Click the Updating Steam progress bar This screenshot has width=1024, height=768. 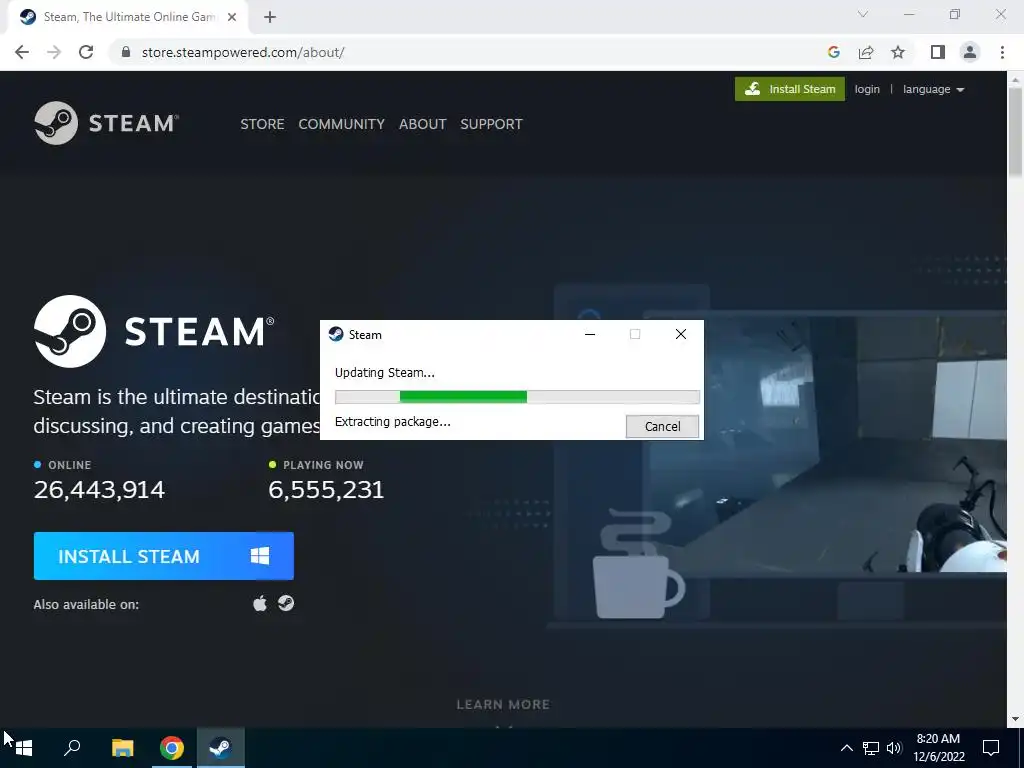point(517,396)
